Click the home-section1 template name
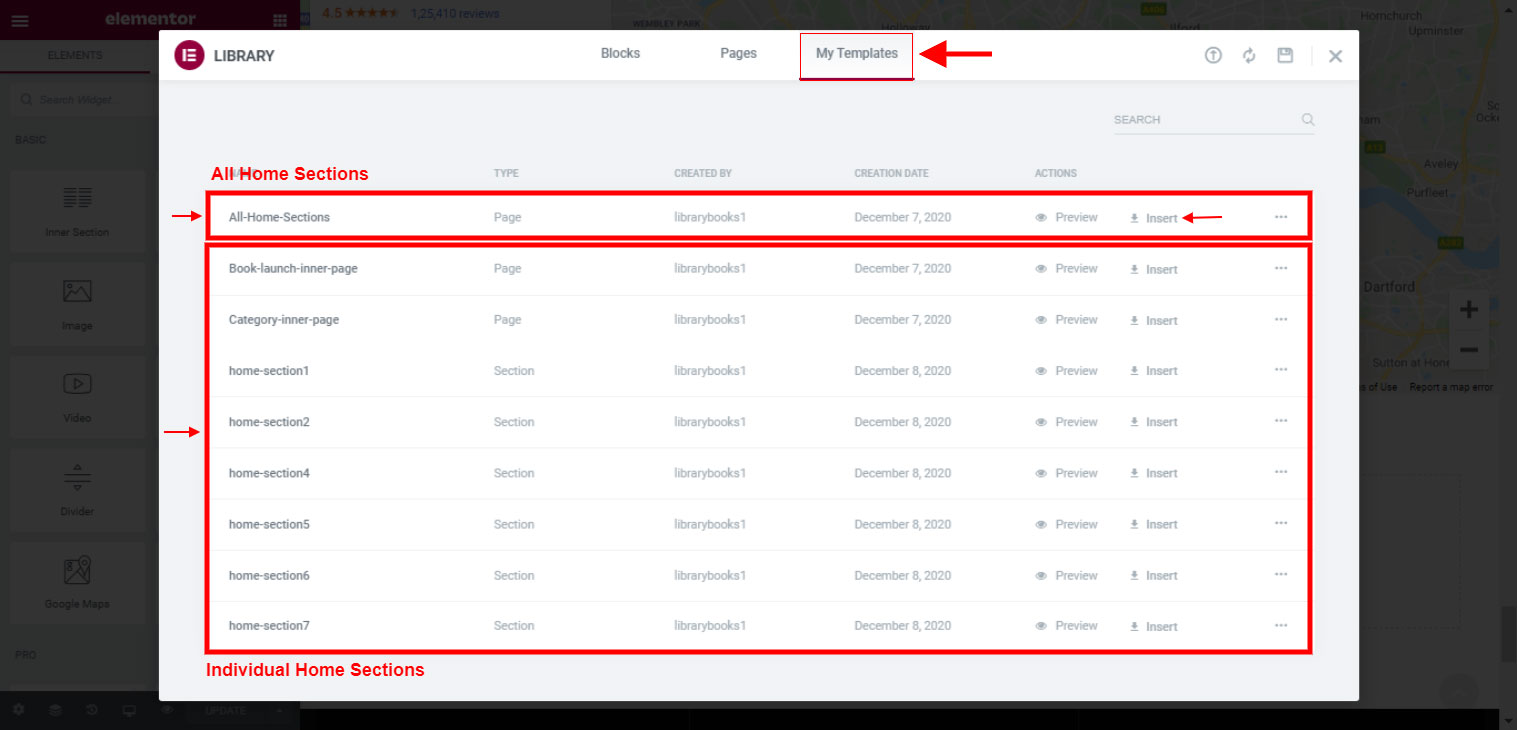 [269, 371]
